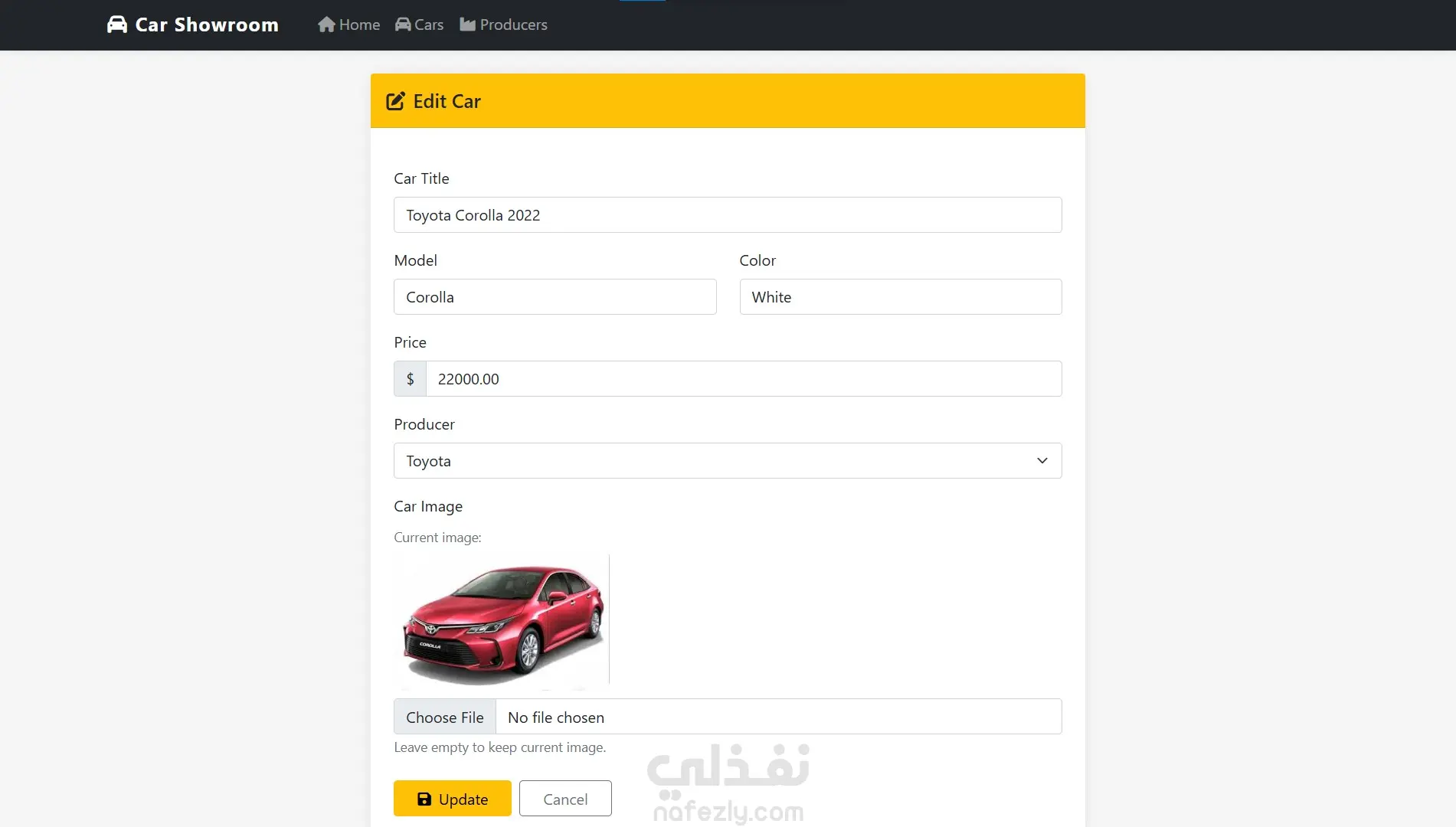
Task: Click the 'Producer' field label
Action: [x=424, y=424]
